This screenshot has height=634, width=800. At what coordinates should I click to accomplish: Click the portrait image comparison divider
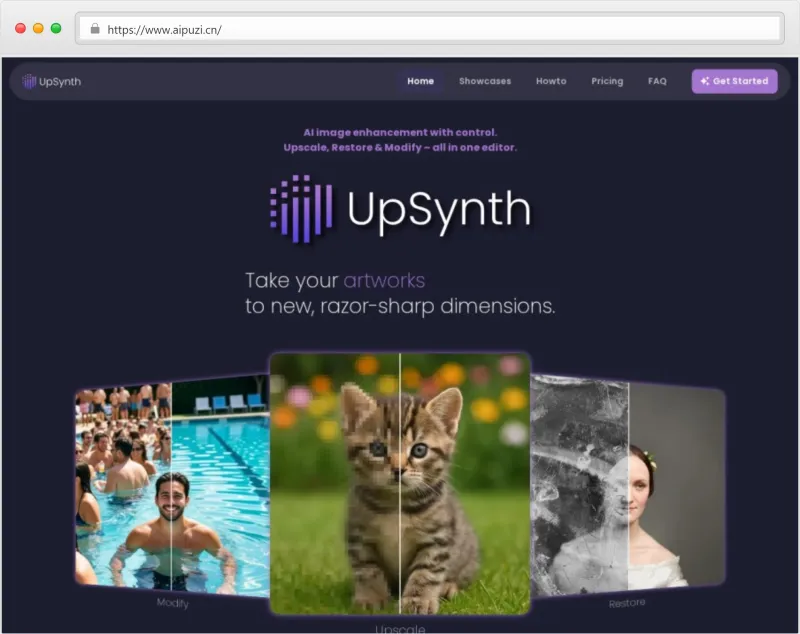[629, 486]
